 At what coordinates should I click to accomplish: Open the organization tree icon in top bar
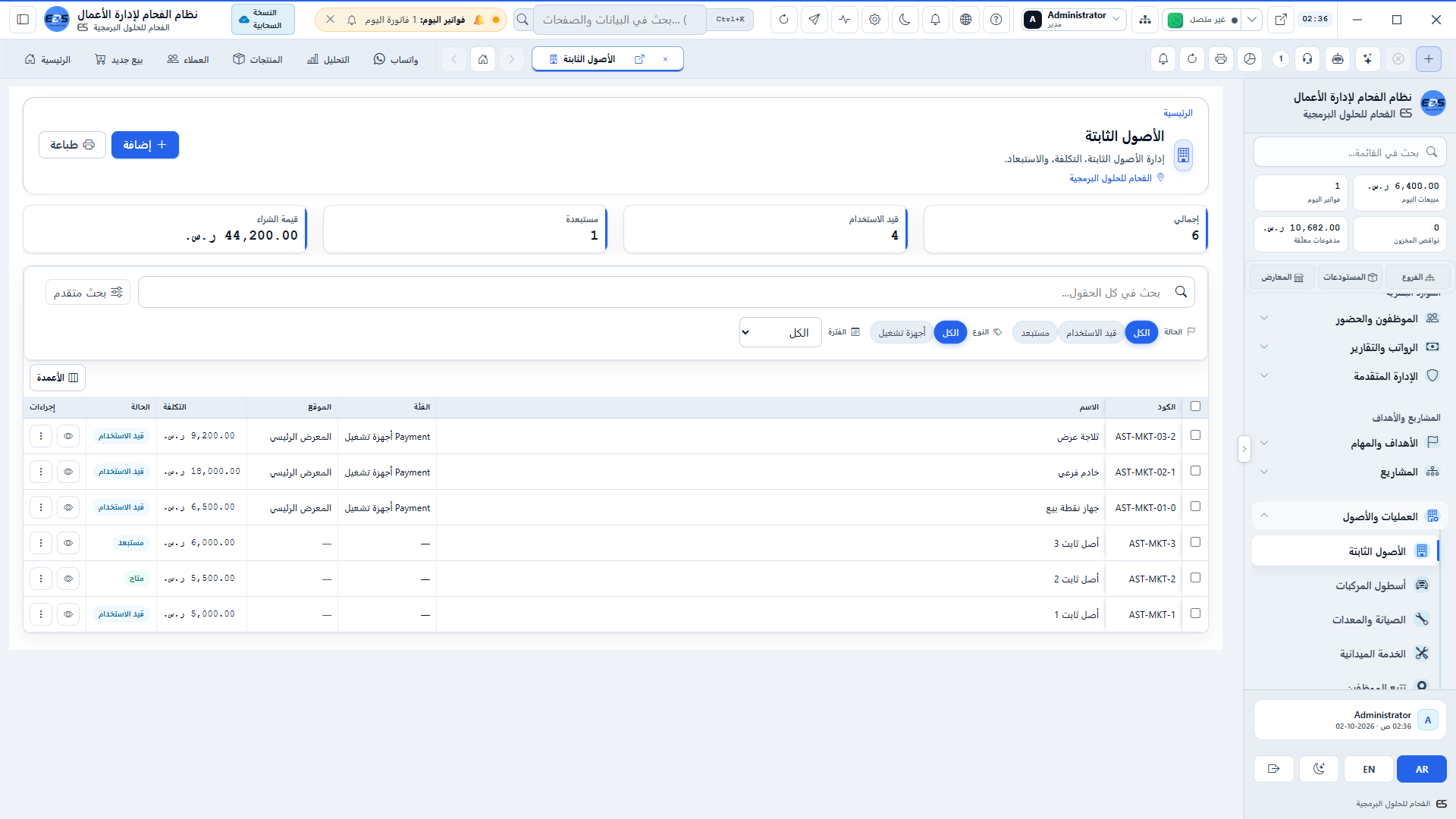[x=1144, y=20]
